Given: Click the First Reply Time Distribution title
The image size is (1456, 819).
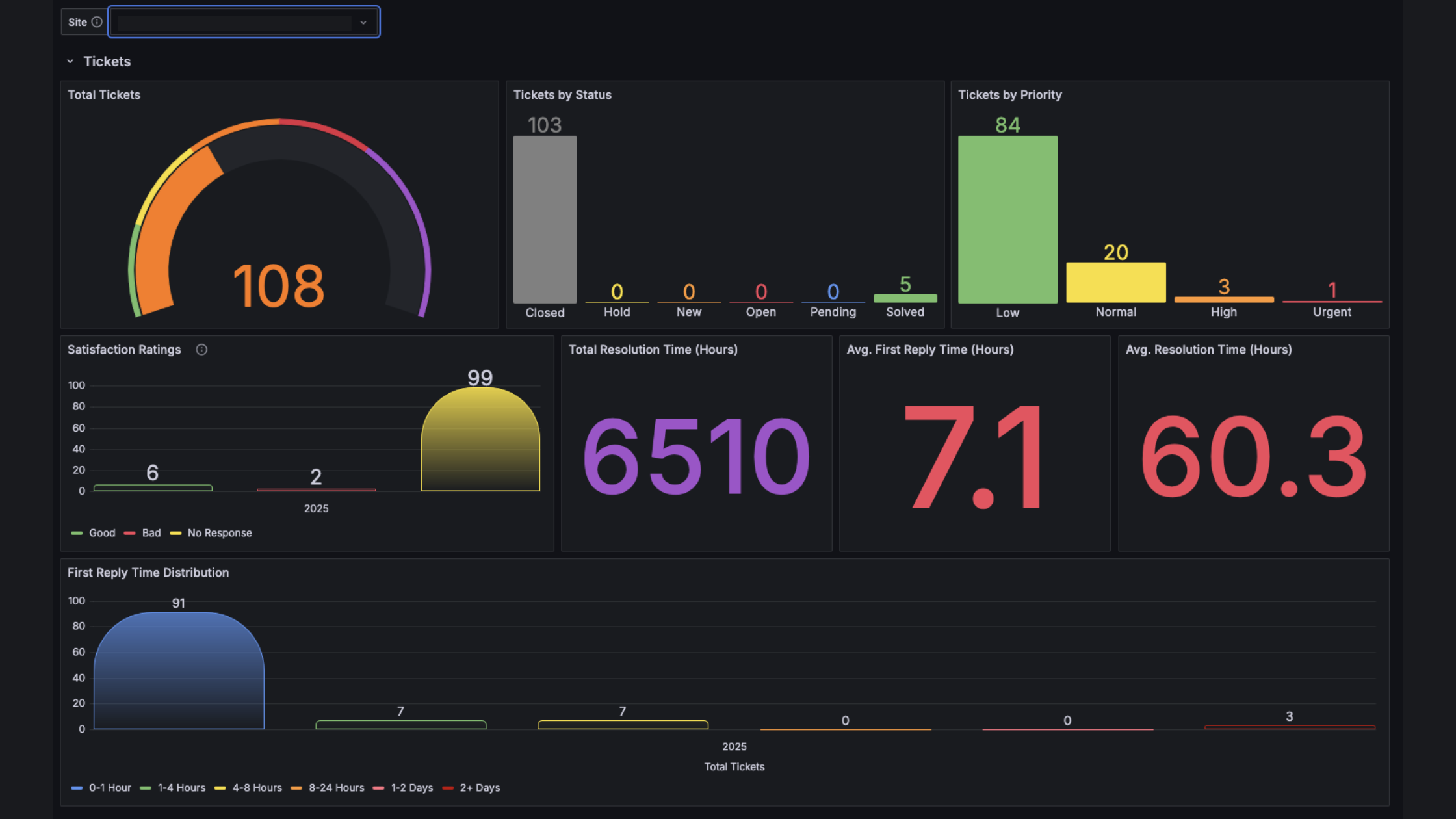Looking at the screenshot, I should 148,573.
